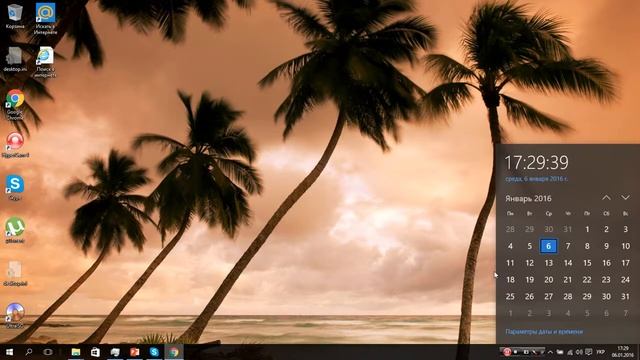This screenshot has height=360, width=640.
Task: Select January 20 in the calendar
Action: coord(549,280)
